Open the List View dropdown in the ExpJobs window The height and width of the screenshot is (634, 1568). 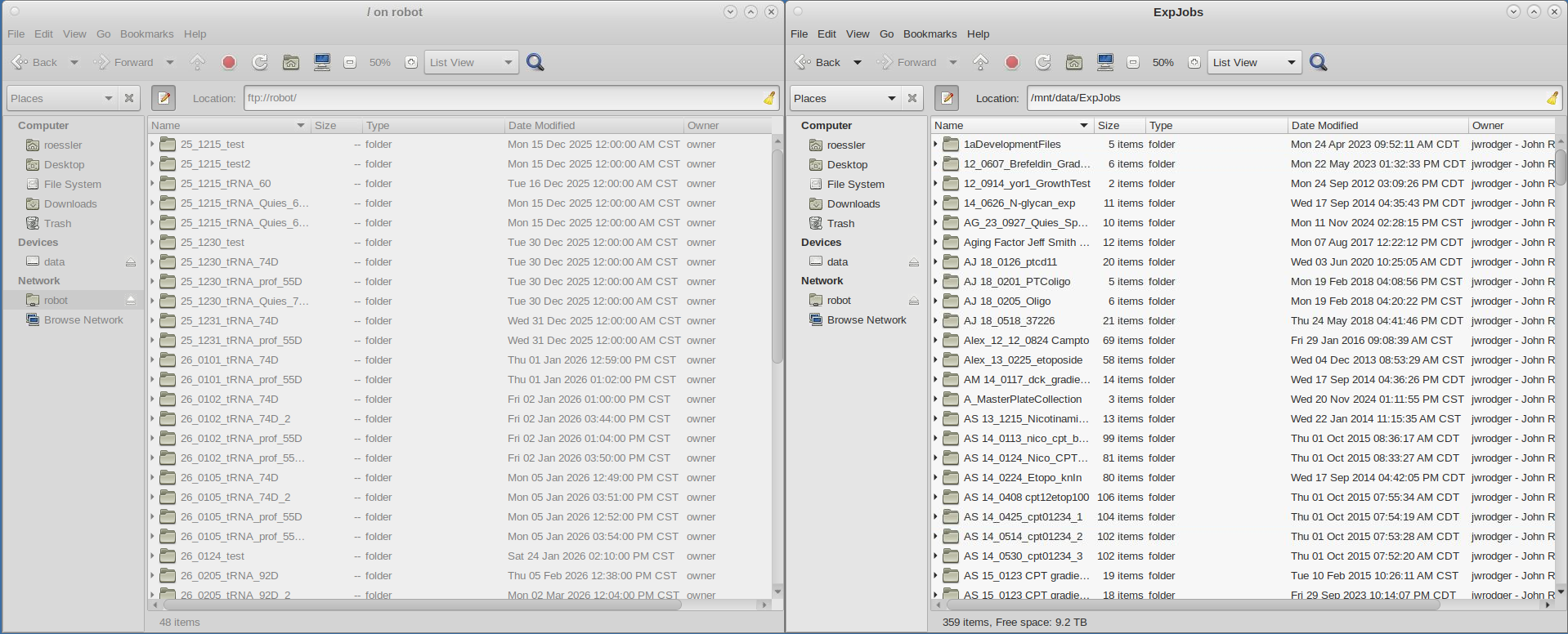(1254, 62)
